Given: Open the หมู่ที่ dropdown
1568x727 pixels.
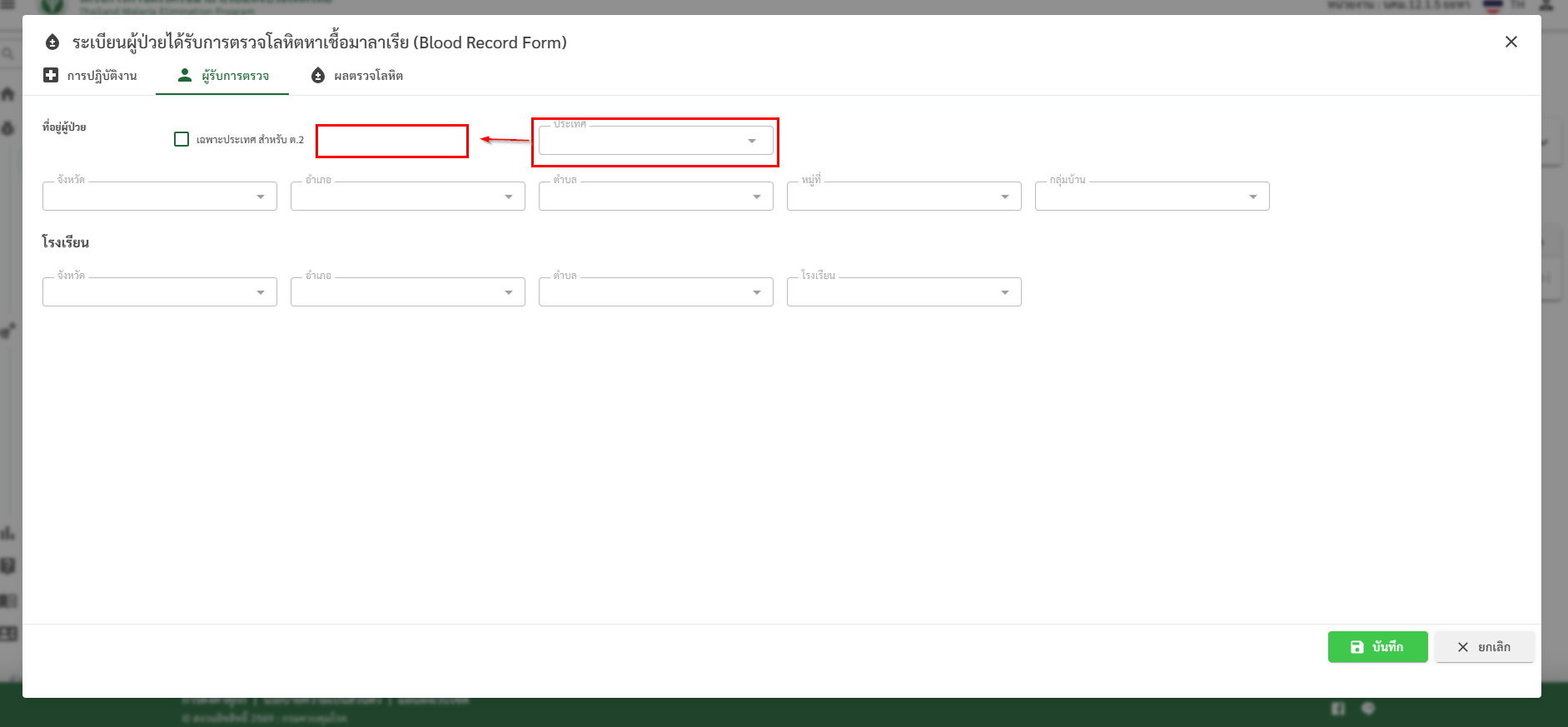Looking at the screenshot, I should [903, 197].
